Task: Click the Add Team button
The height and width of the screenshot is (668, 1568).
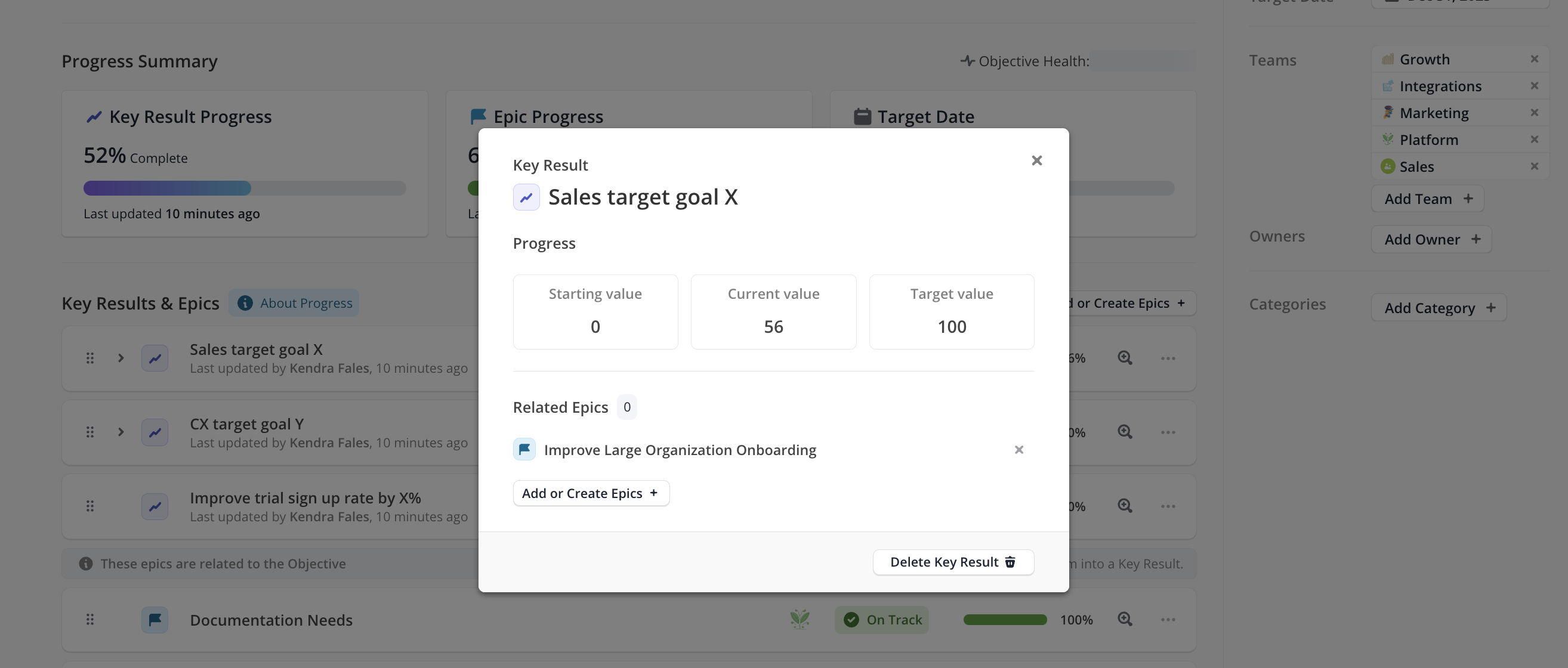Action: [x=1427, y=199]
